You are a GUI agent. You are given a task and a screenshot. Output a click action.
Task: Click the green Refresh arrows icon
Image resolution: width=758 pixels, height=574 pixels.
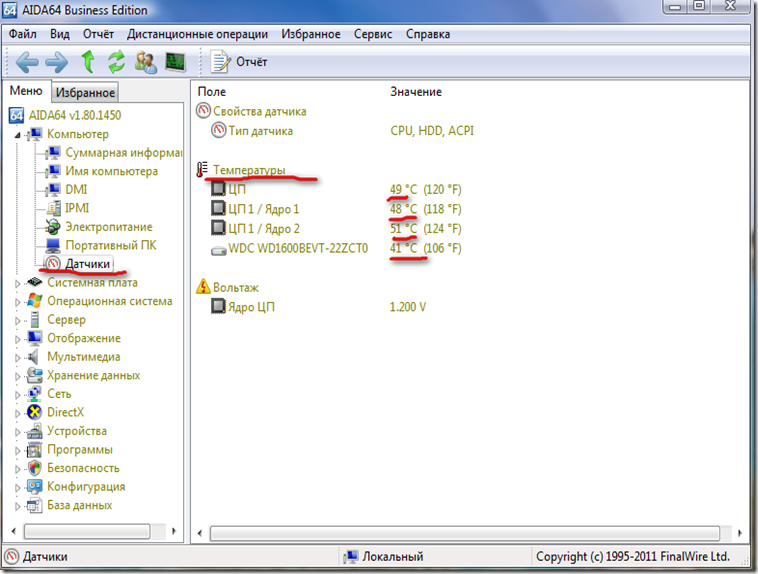[117, 61]
